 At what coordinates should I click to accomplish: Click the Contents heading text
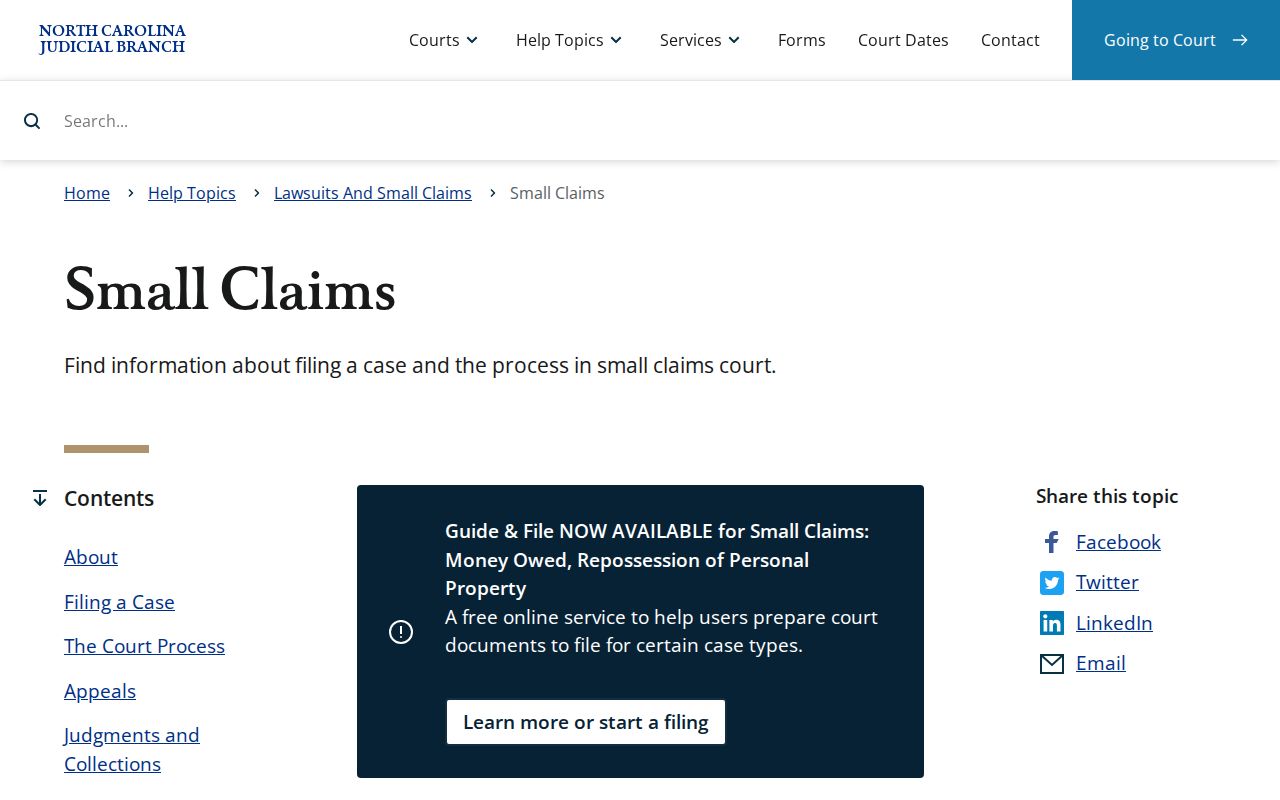tap(109, 498)
